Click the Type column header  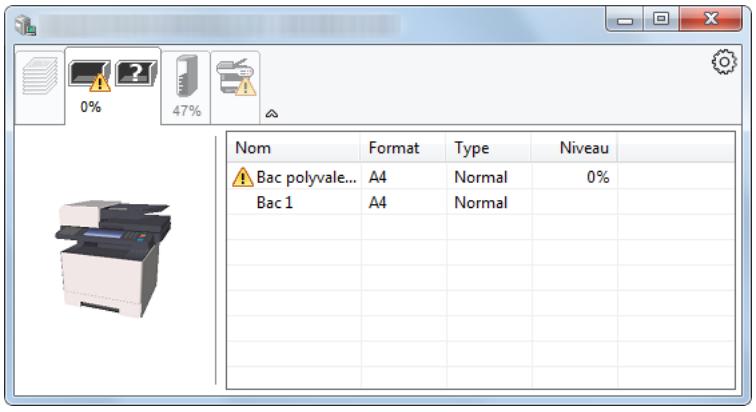click(x=488, y=148)
